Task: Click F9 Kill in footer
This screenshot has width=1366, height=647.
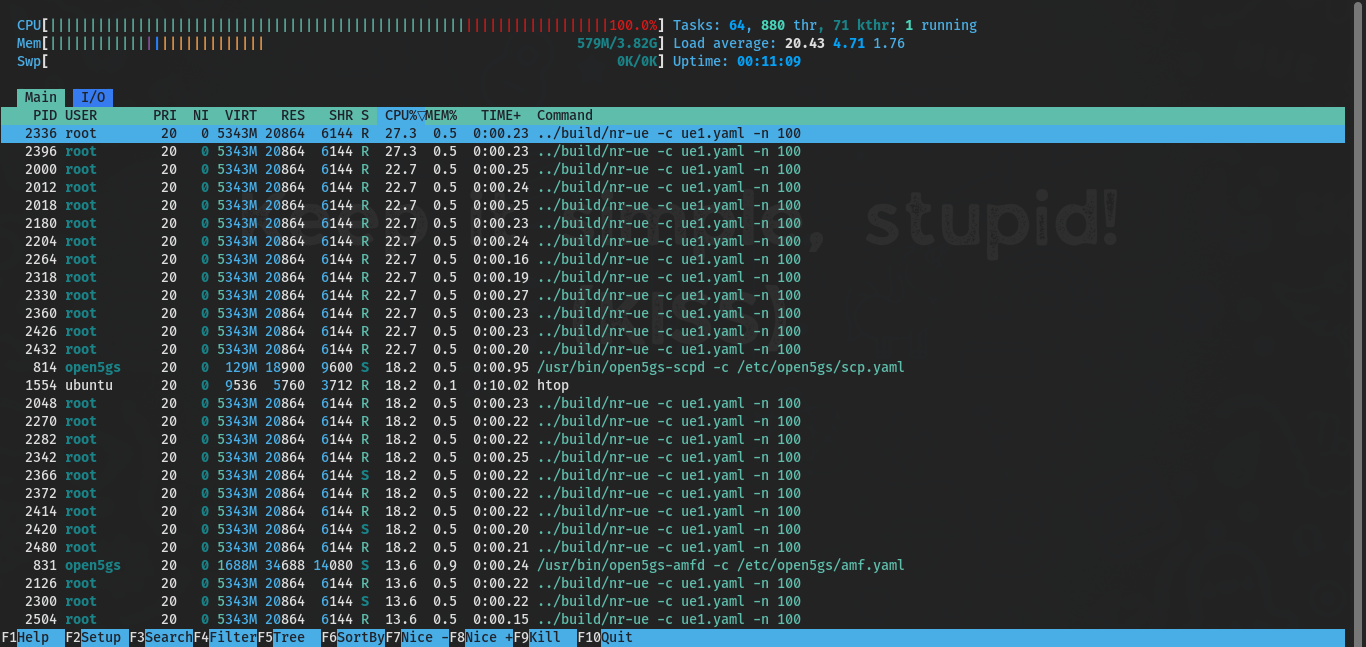Action: [x=544, y=637]
